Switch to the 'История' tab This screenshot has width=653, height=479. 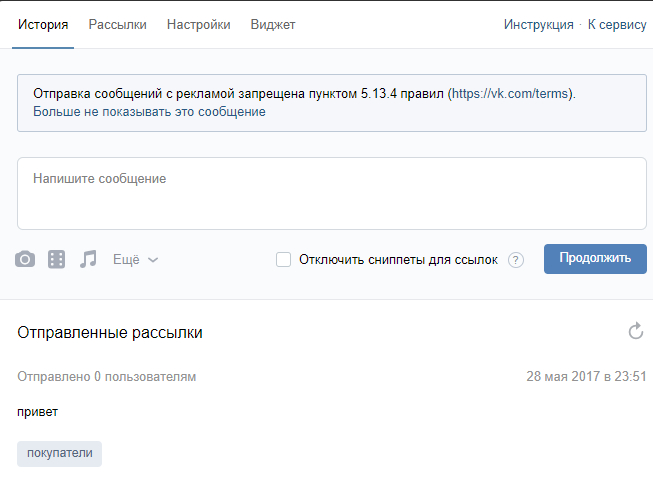click(x=43, y=25)
